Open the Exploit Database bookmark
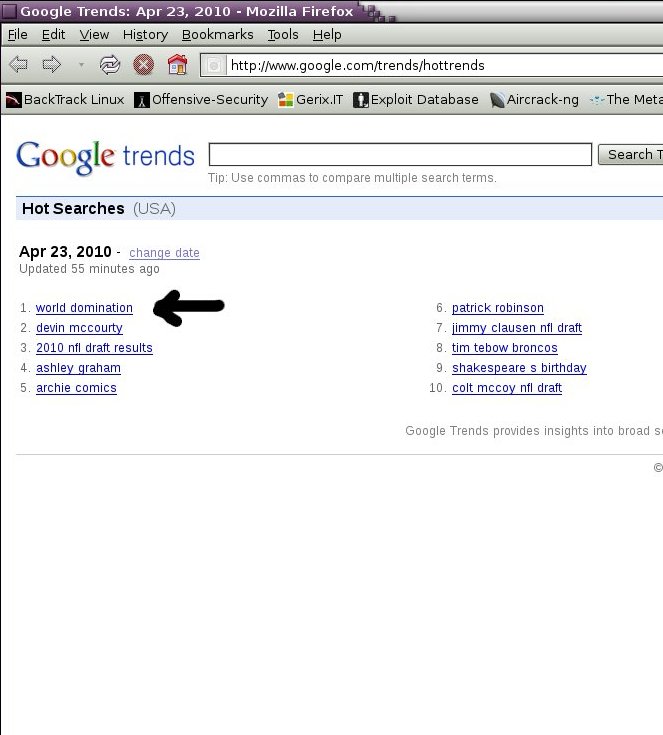 pos(415,99)
